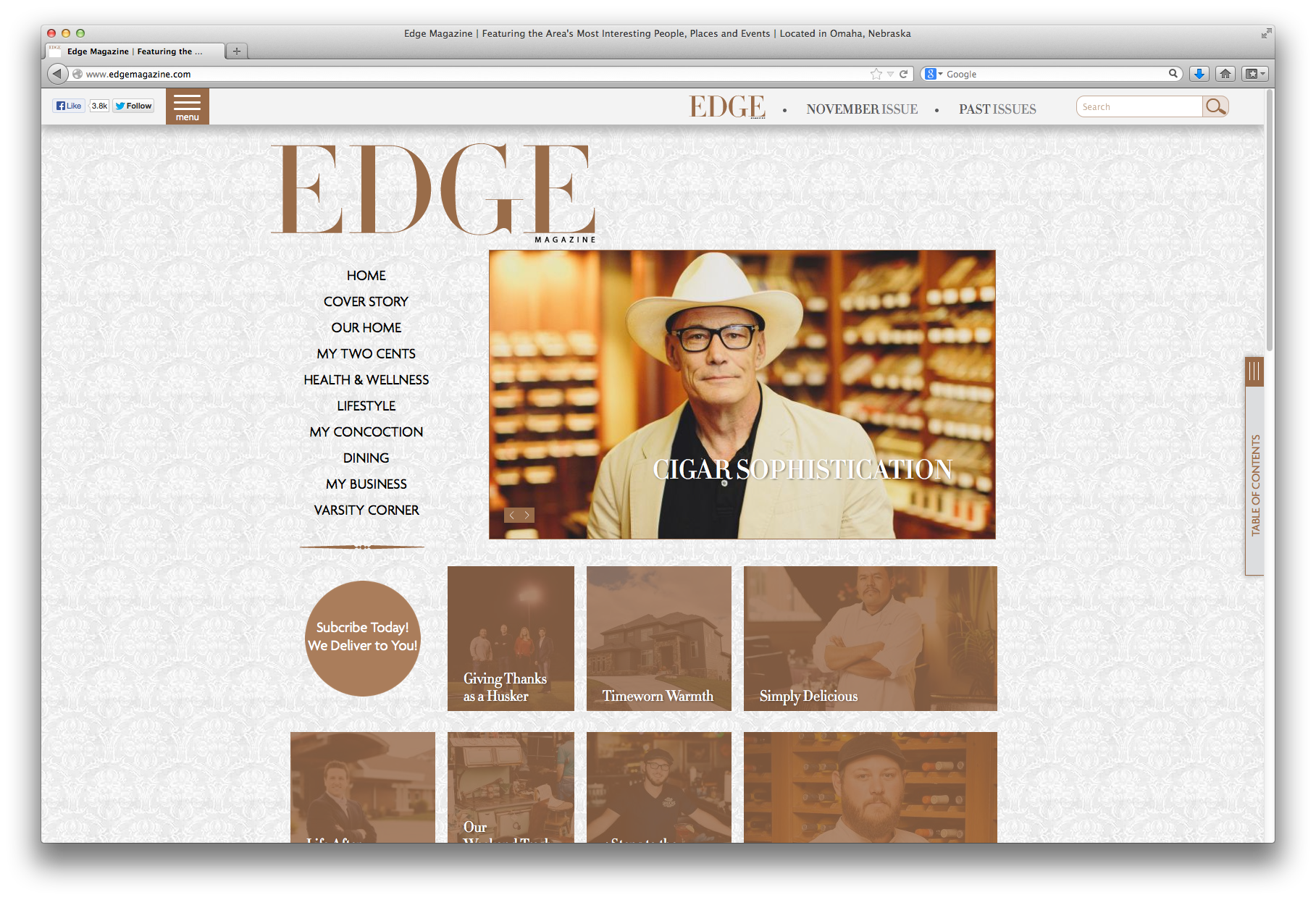1316x900 pixels.
Task: Click Subscribe Today circle button
Action: click(363, 638)
